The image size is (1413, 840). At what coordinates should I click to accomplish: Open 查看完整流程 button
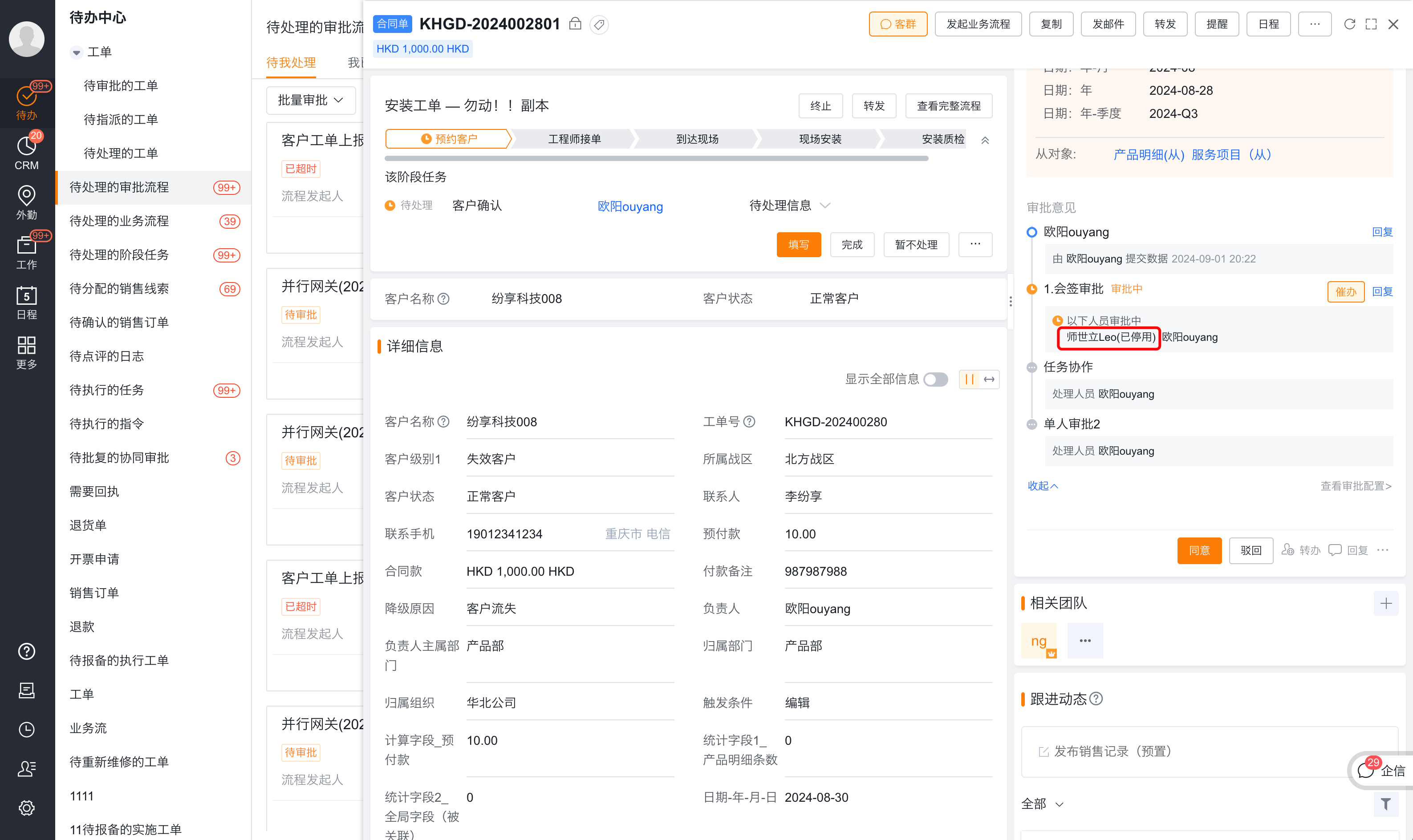coord(949,106)
